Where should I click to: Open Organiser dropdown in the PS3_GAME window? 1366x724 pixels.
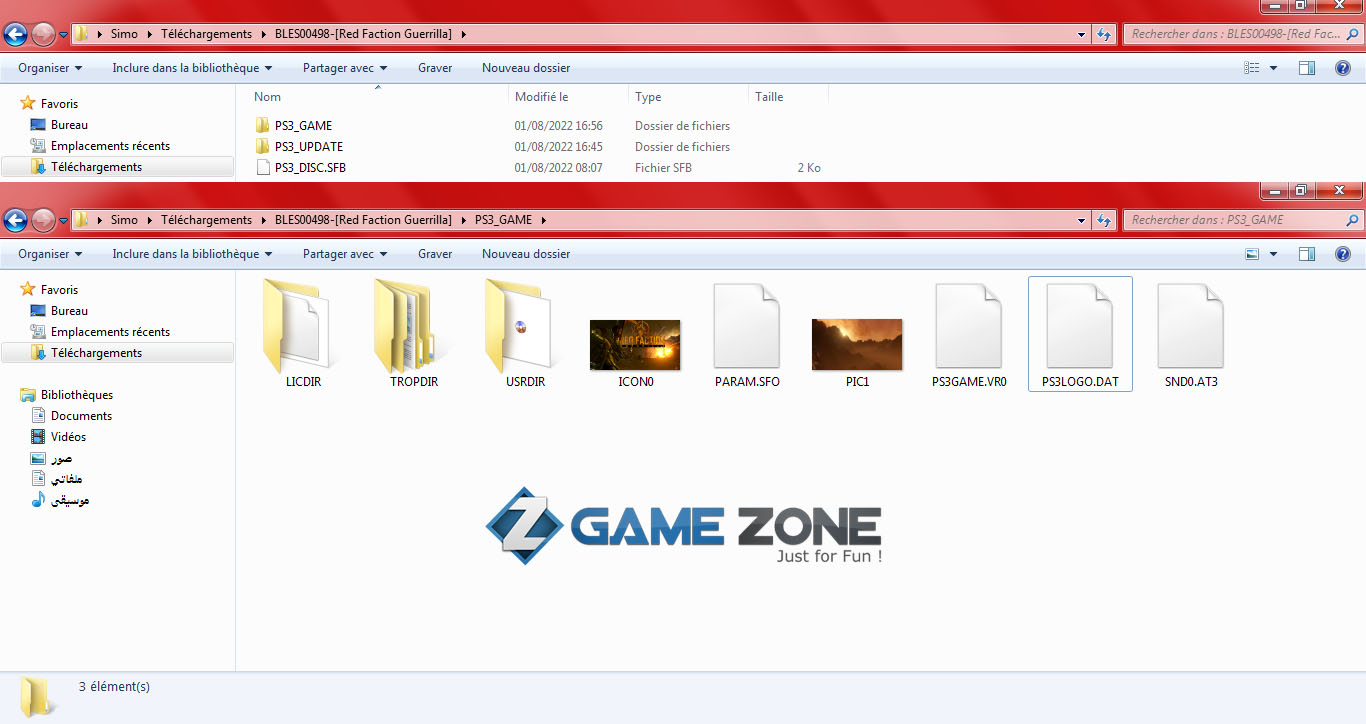tap(50, 254)
